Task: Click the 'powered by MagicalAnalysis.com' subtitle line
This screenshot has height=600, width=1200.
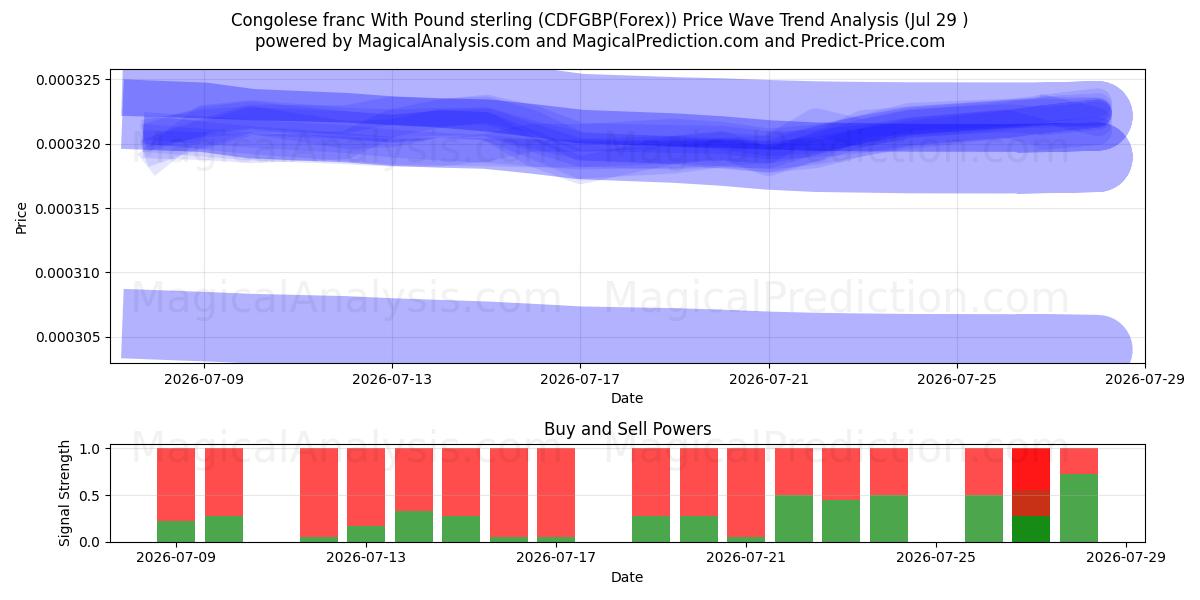Action: coord(599,41)
